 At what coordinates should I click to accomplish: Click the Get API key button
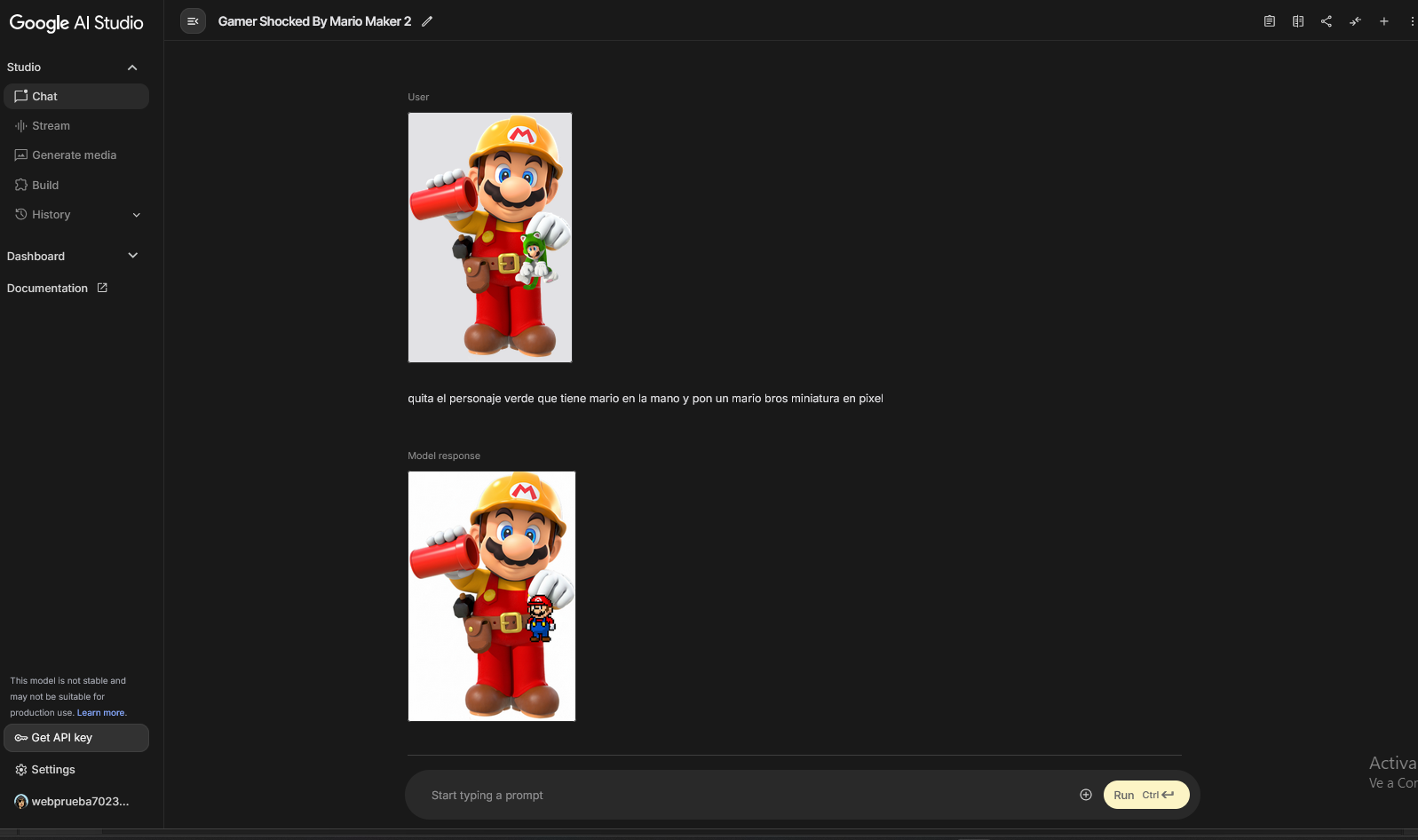[76, 738]
